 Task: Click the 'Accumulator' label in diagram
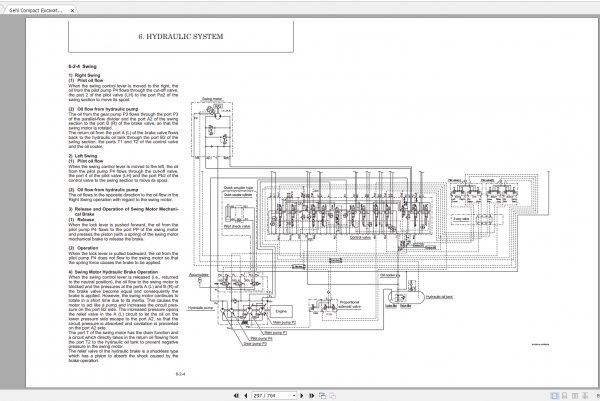pyautogui.click(x=199, y=275)
